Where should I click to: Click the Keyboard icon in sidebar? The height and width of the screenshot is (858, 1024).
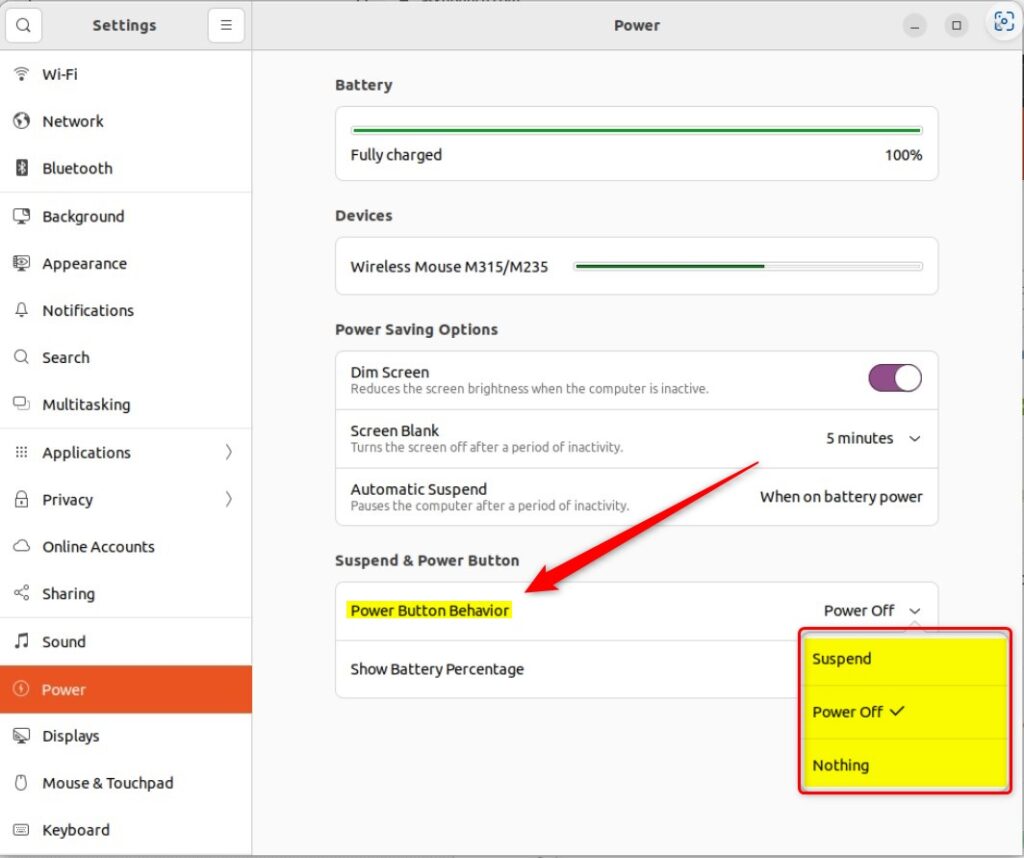pyautogui.click(x=21, y=830)
